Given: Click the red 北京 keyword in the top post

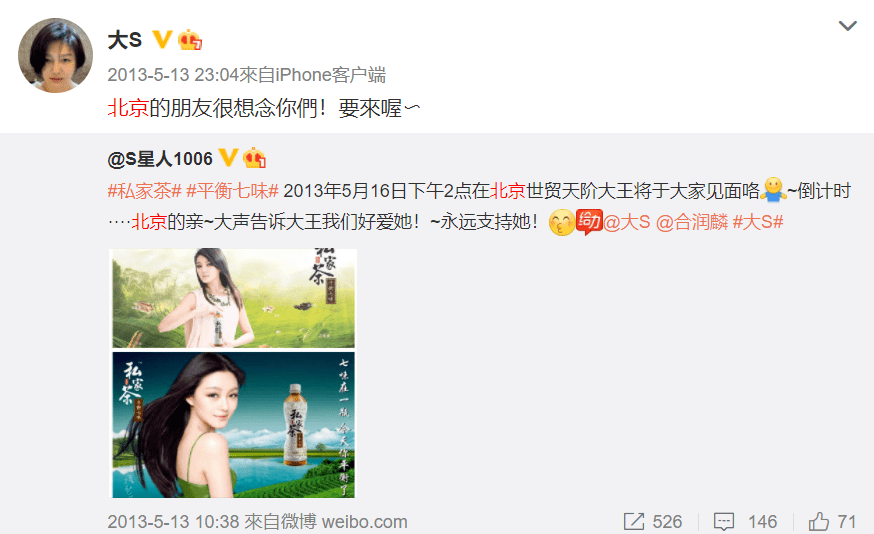Looking at the screenshot, I should click(128, 108).
